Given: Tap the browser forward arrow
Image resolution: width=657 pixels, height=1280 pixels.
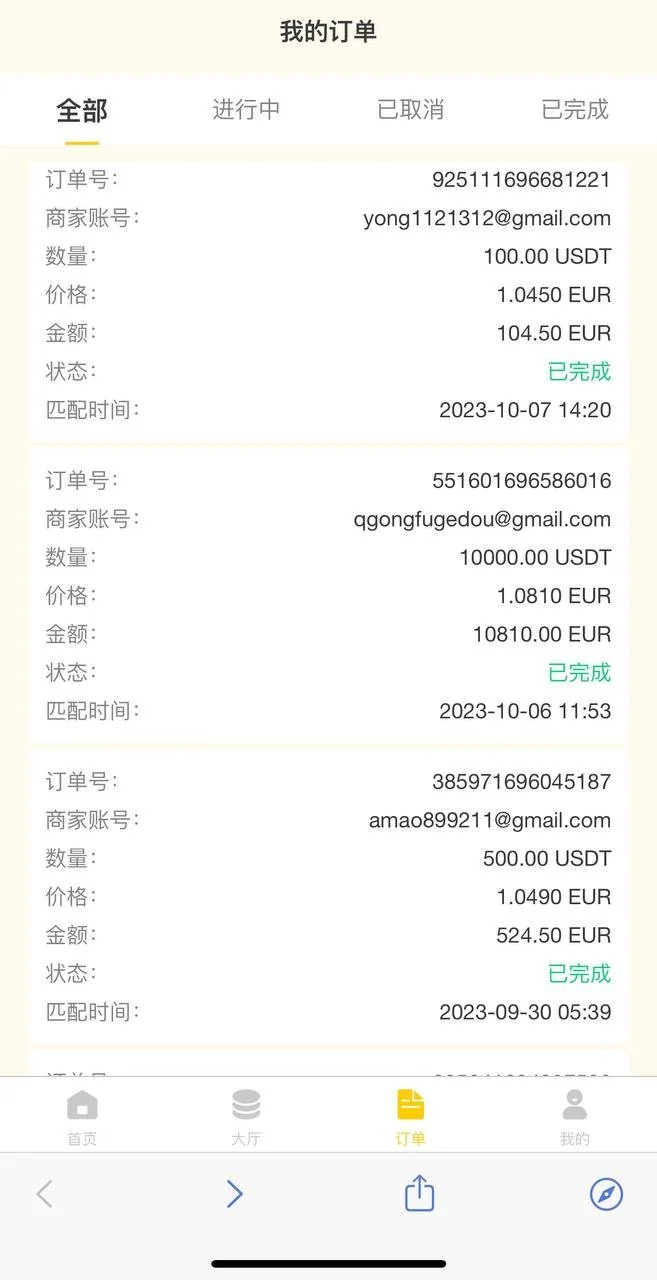Looking at the screenshot, I should [x=234, y=1193].
